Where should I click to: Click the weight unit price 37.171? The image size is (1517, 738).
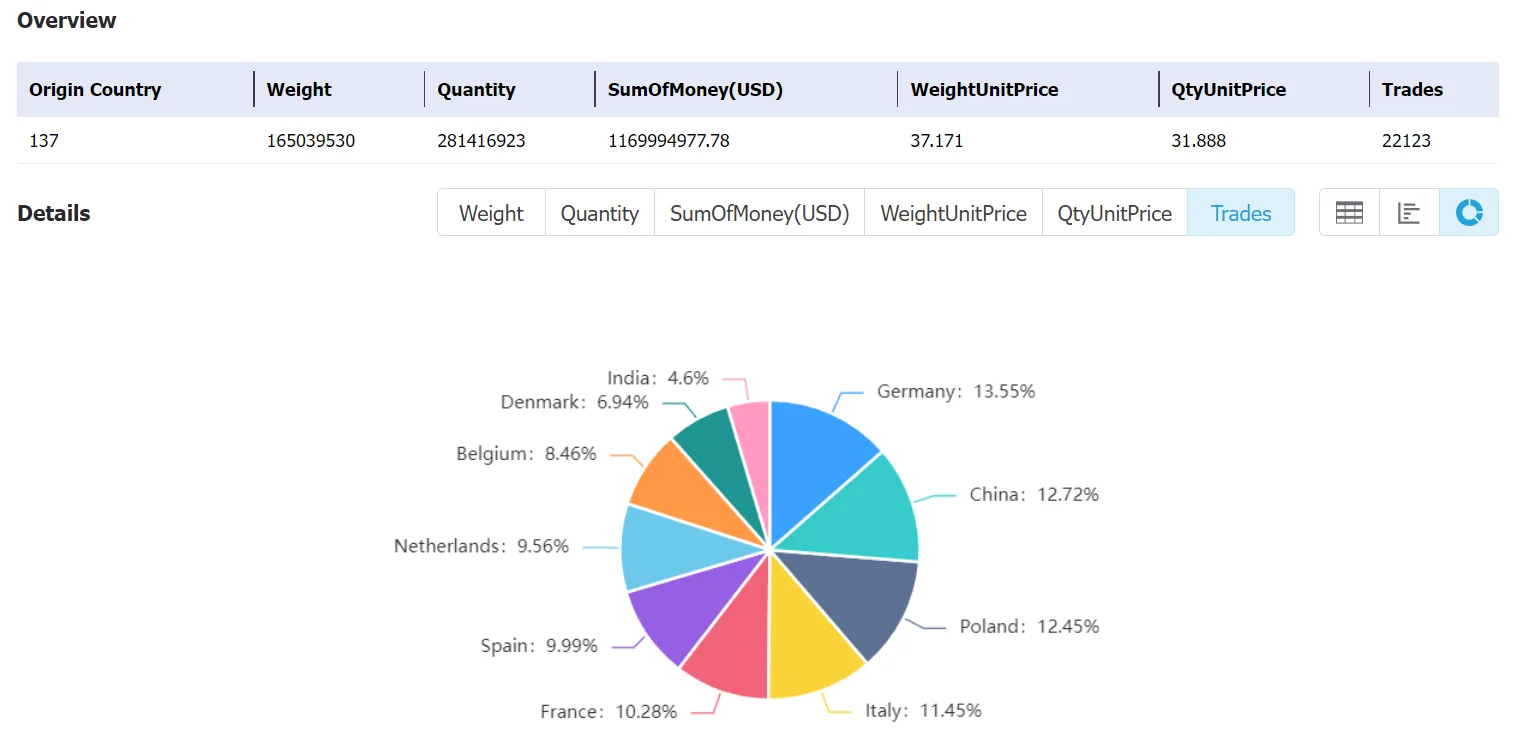point(937,141)
